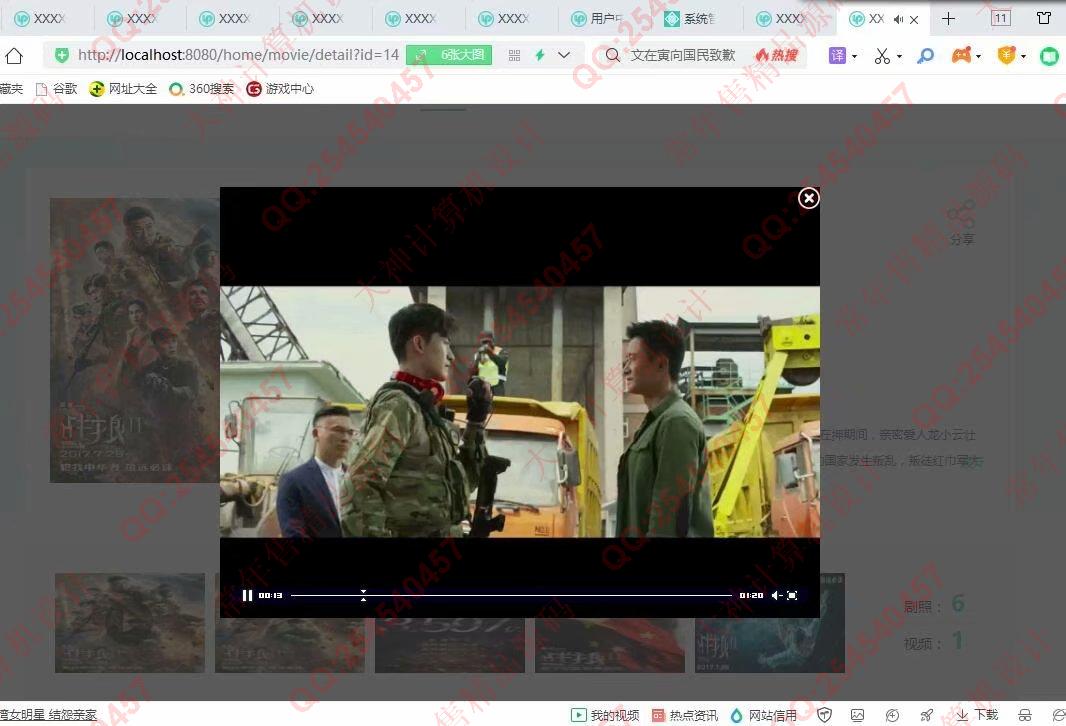Open the 游戏中心 bookmark
The height and width of the screenshot is (726, 1066).
click(x=280, y=89)
